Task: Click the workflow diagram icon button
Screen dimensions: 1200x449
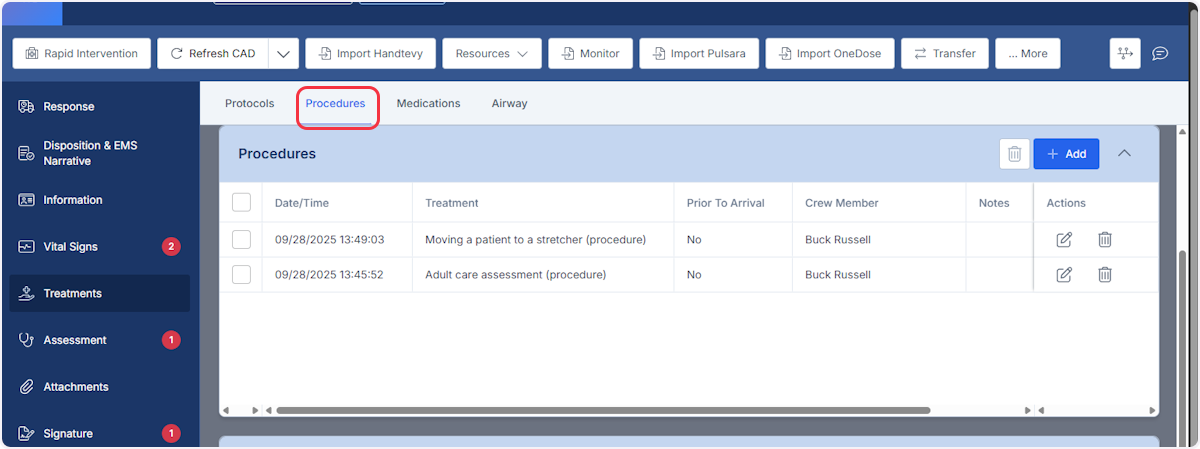Action: tap(1125, 54)
